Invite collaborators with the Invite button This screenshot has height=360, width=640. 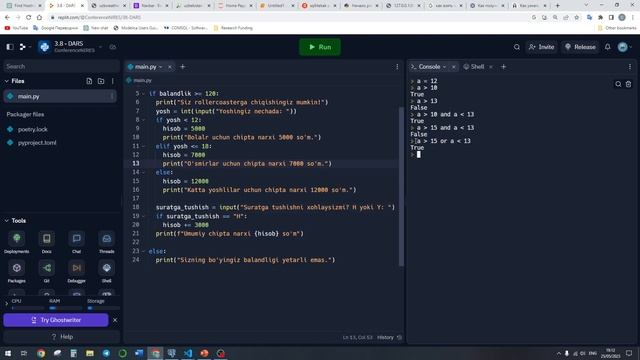coord(542,47)
